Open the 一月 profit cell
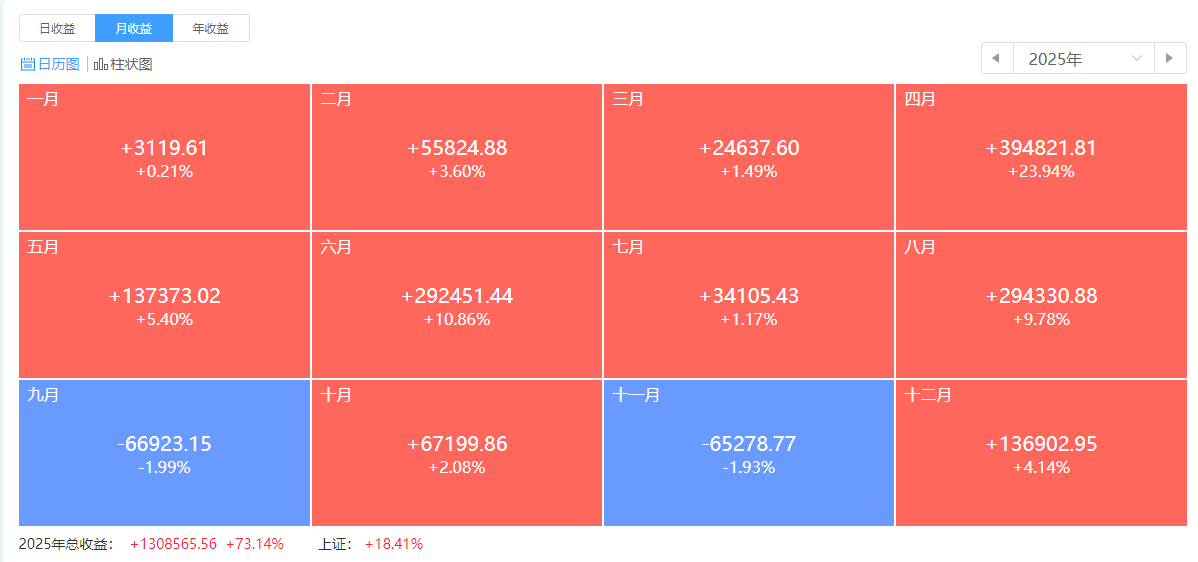The width and height of the screenshot is (1198, 562). 165,157
